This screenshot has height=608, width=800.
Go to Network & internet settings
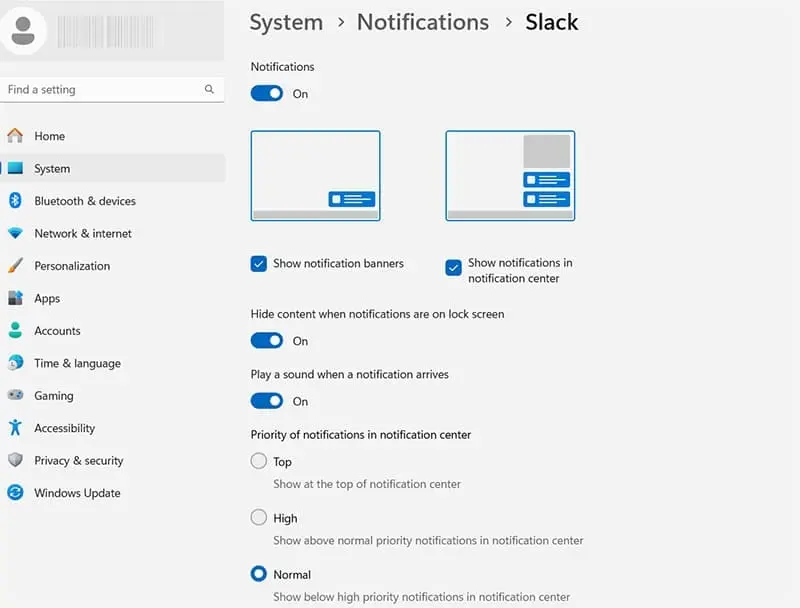(112, 233)
